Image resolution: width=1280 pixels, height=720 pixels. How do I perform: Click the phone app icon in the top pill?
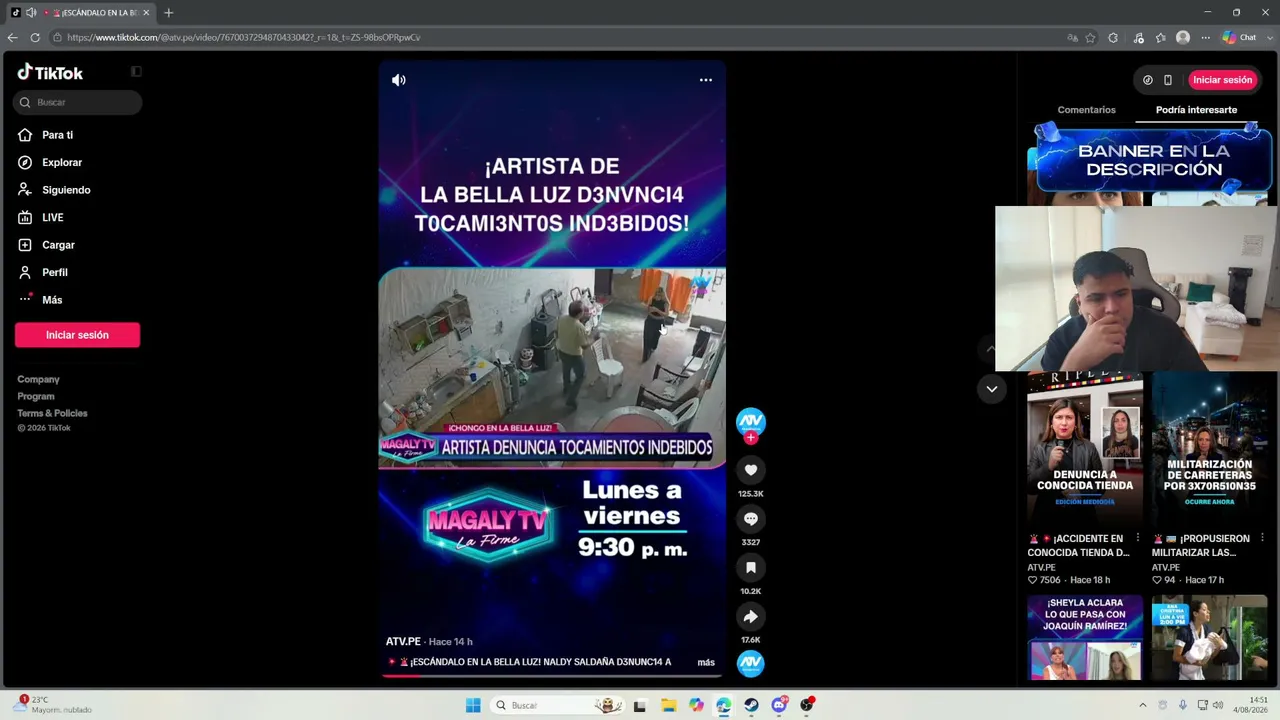pos(1168,80)
